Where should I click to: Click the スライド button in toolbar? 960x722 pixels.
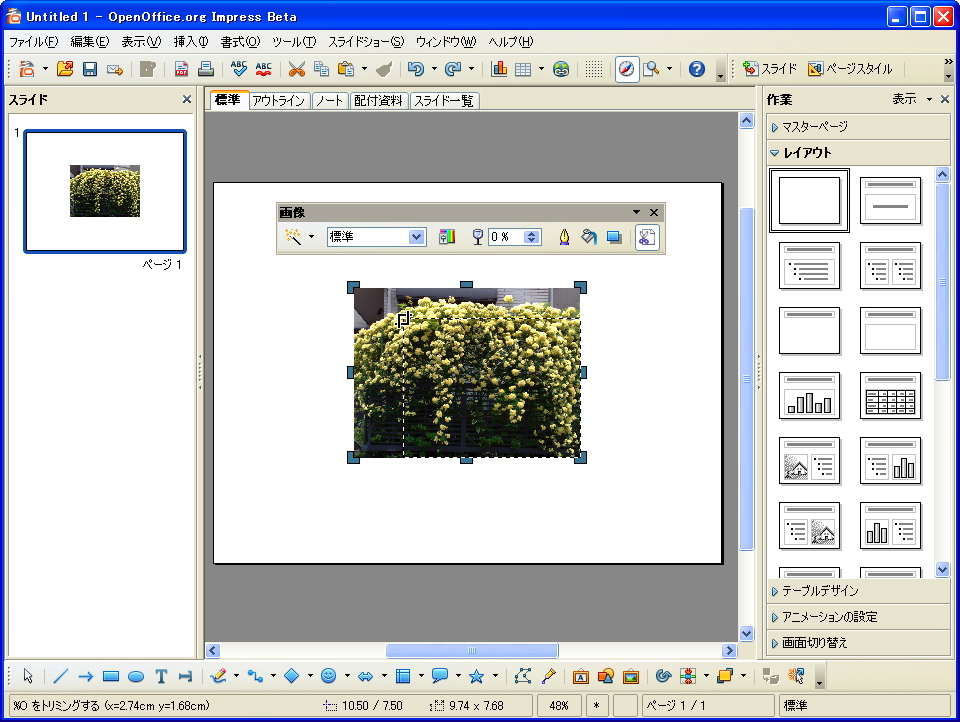[770, 69]
